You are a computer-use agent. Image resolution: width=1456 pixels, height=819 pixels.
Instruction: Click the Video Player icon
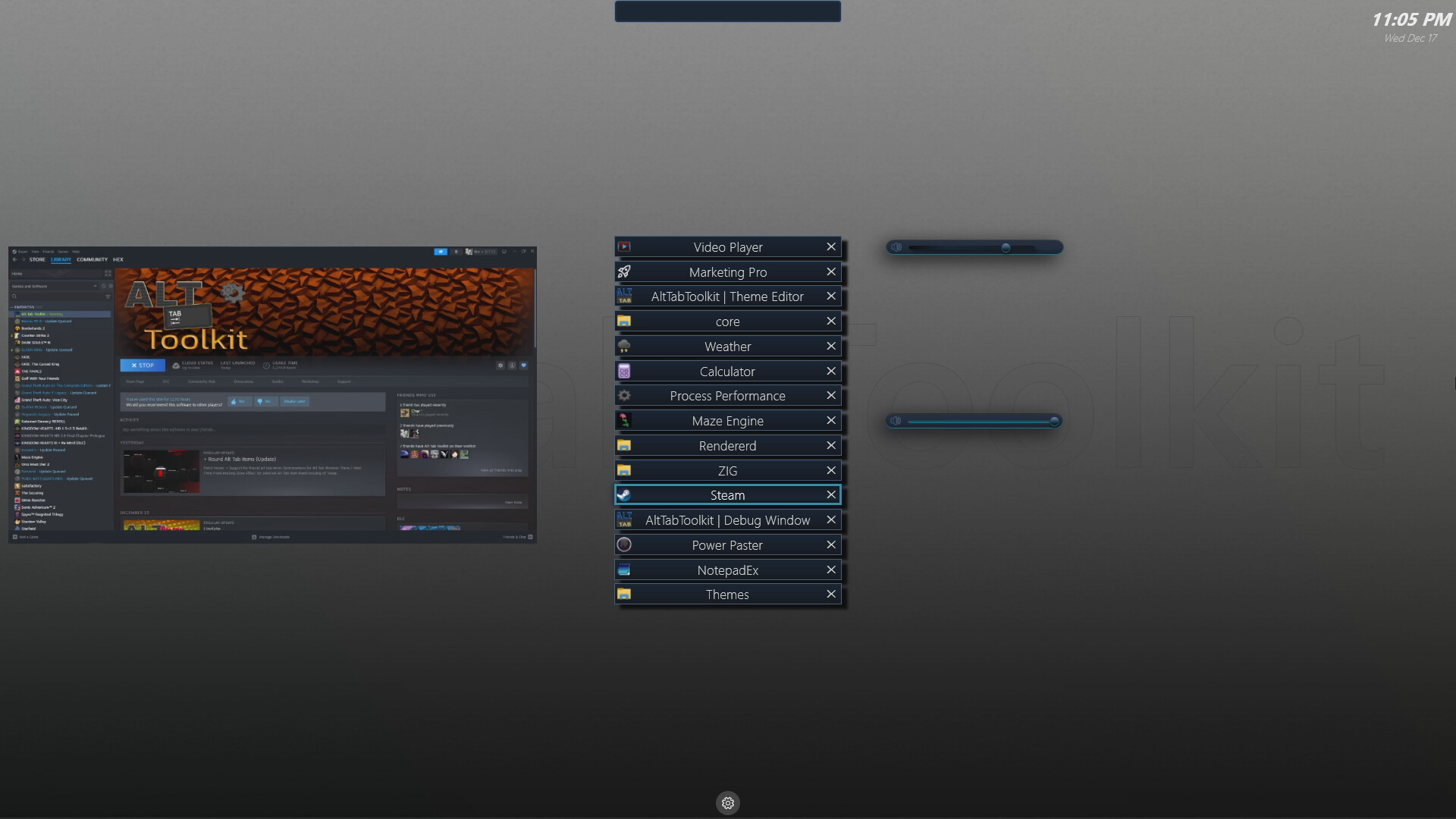tap(624, 246)
